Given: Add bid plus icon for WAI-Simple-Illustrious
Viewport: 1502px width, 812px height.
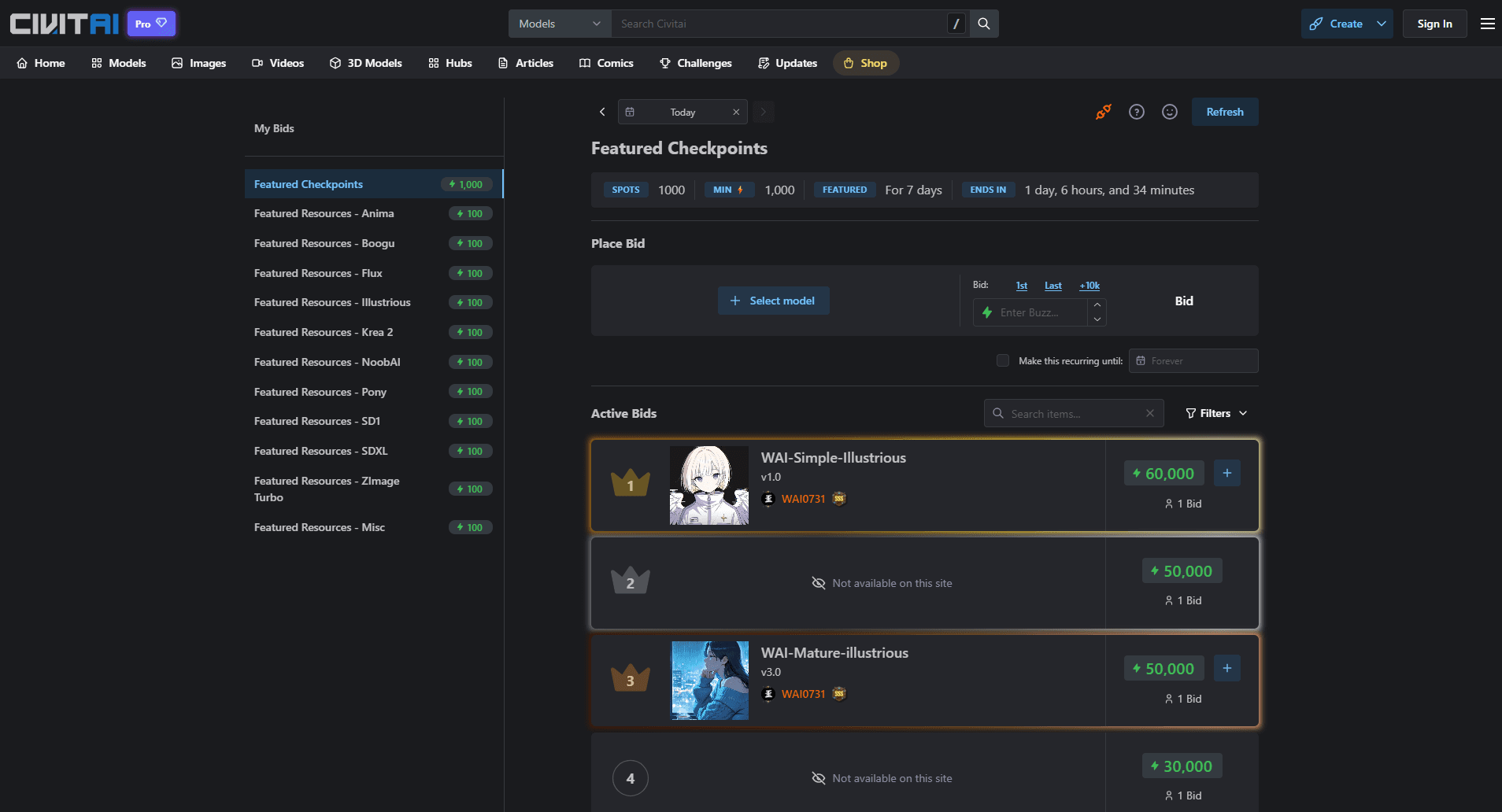Looking at the screenshot, I should coord(1226,473).
